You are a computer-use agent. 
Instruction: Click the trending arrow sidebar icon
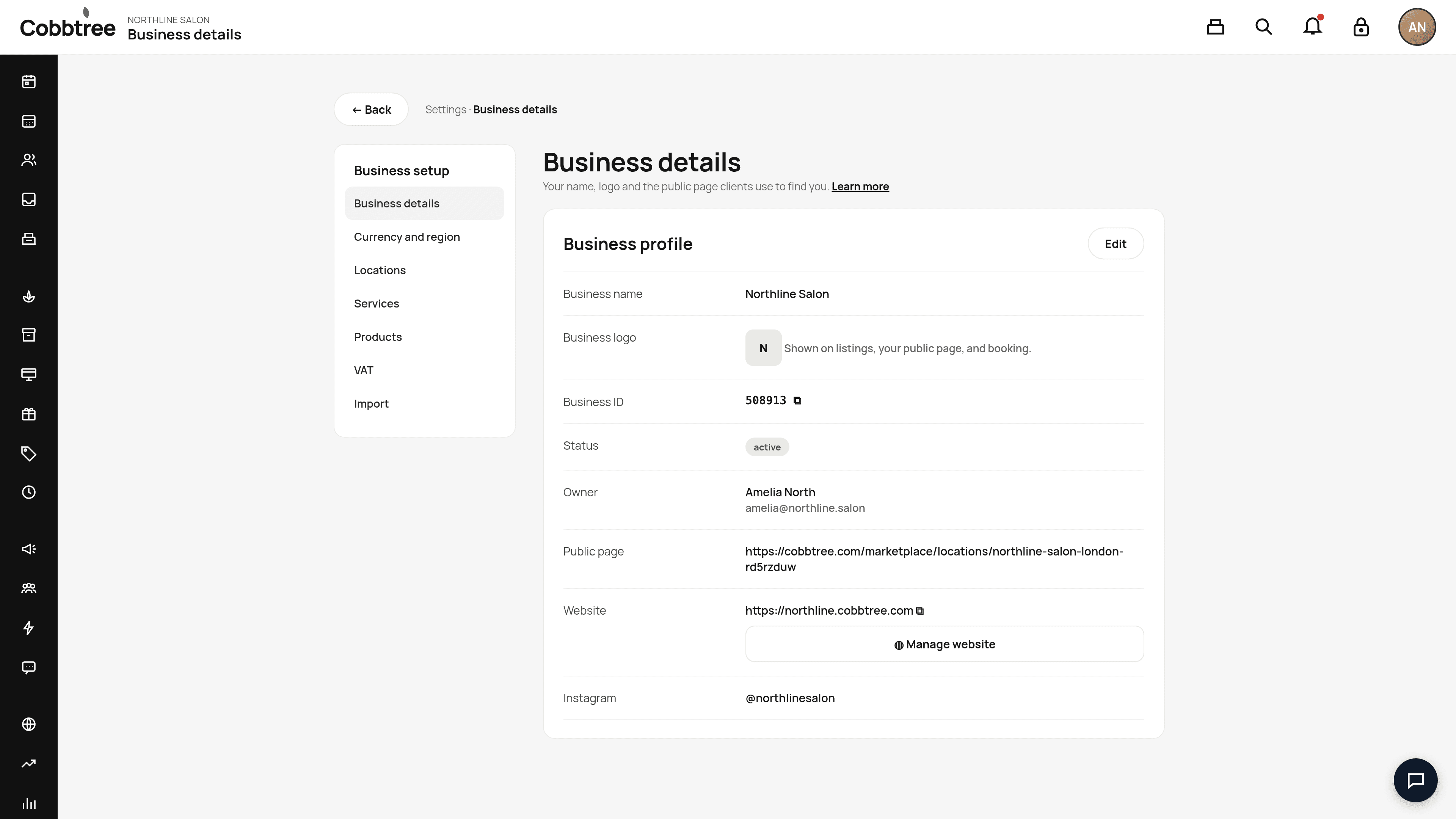point(29,764)
